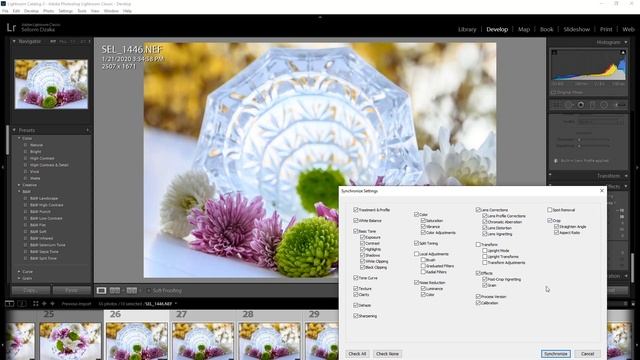This screenshot has height=360, width=640.
Task: Apply the Natural color preset
Action: click(x=36, y=145)
